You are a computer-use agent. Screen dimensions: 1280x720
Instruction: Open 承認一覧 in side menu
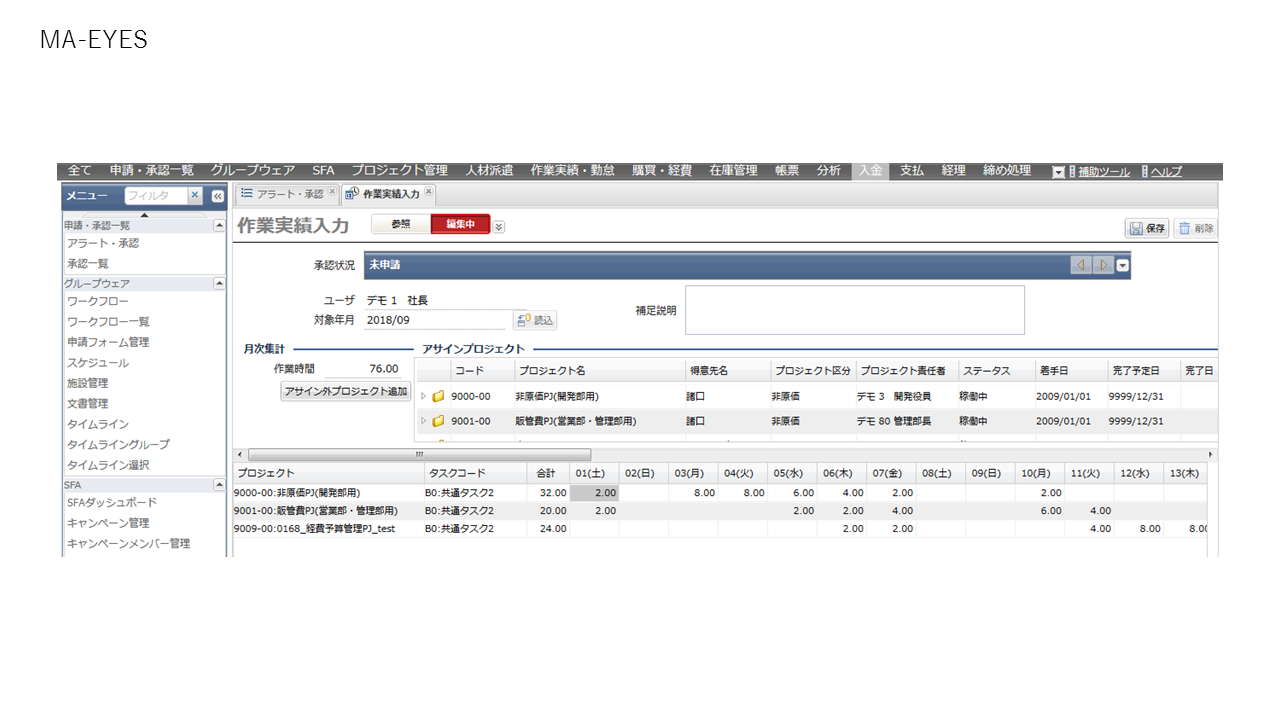[x=88, y=264]
